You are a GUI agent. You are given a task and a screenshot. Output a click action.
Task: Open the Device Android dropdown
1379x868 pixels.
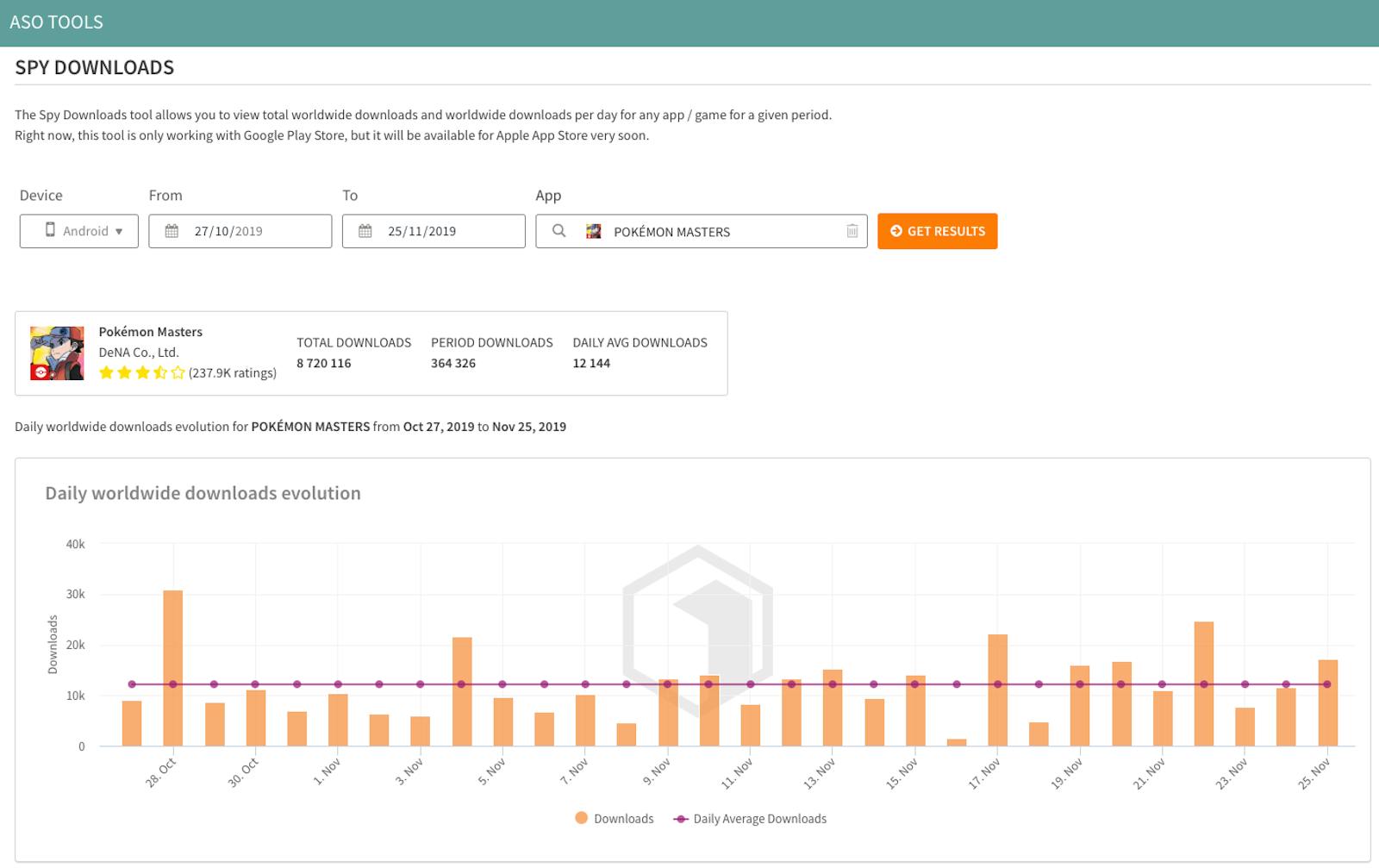click(78, 231)
